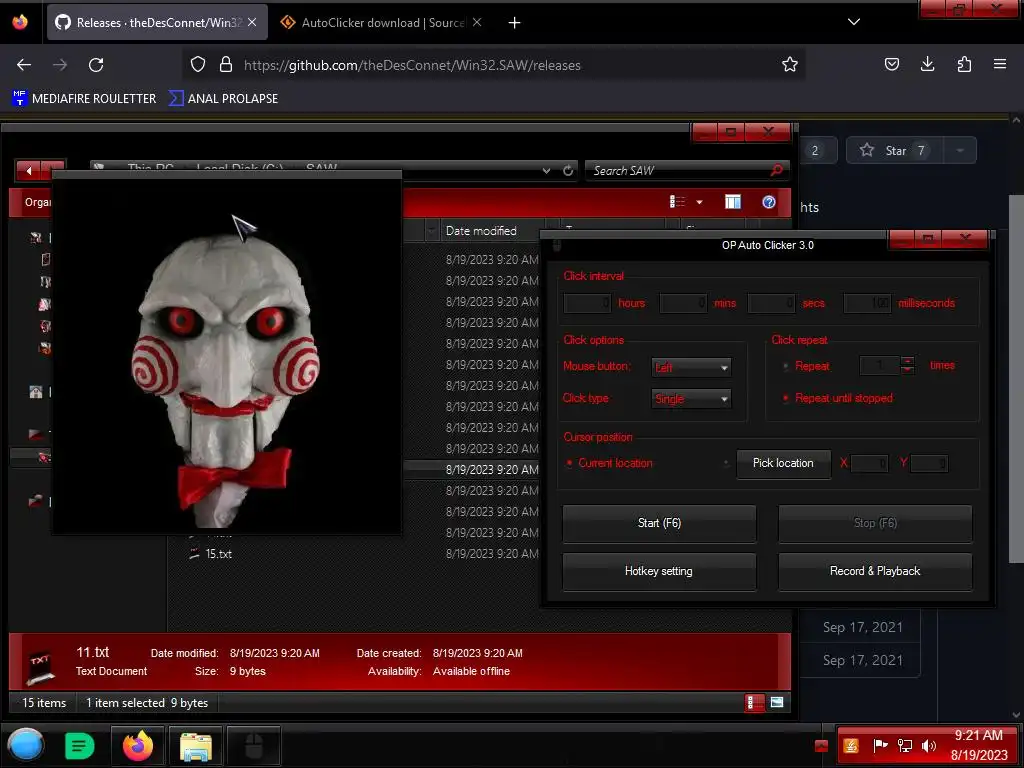
Task: Show hidden system tray icons
Action: point(822,746)
